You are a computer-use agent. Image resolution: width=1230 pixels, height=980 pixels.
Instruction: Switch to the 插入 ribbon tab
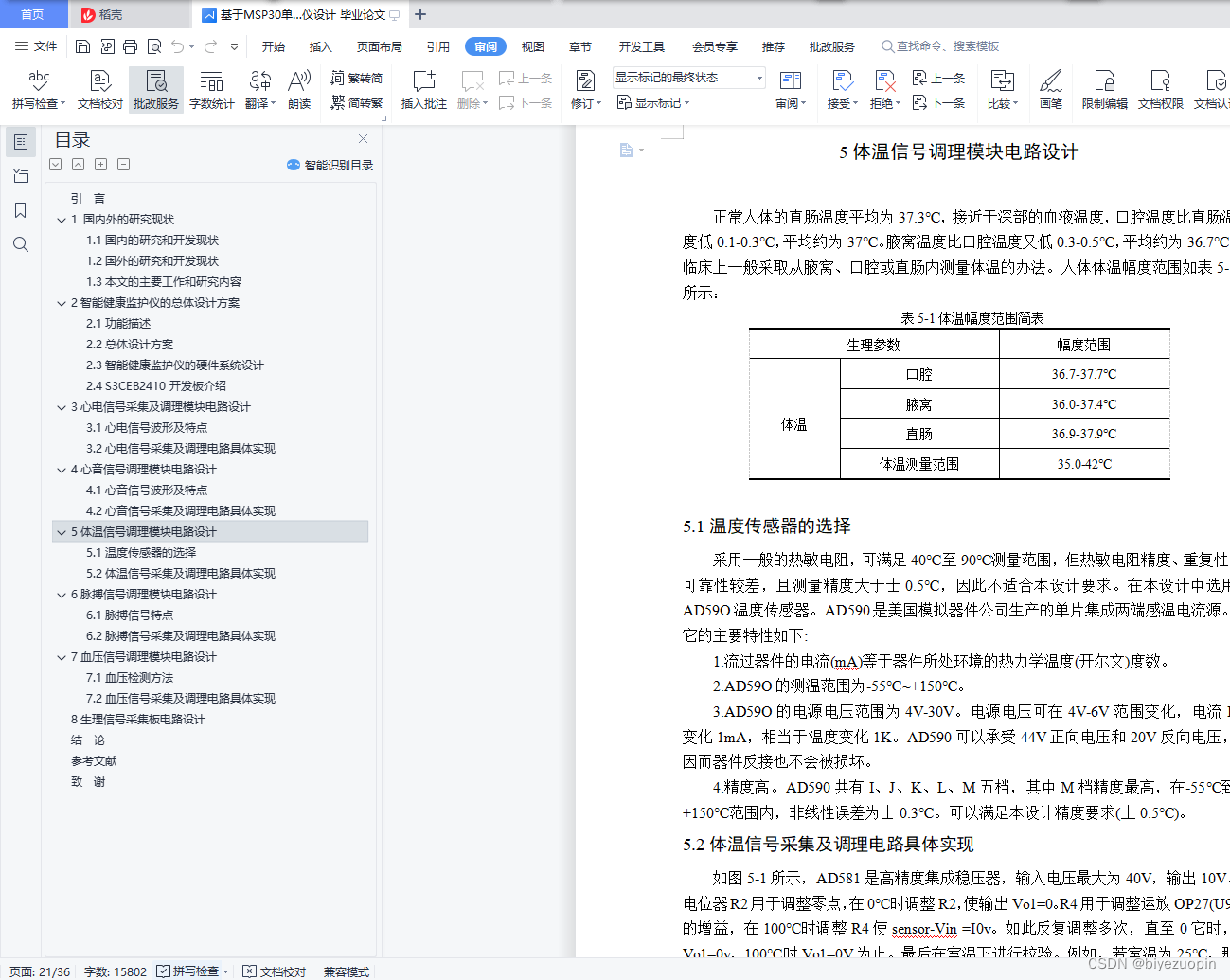pyautogui.click(x=321, y=46)
